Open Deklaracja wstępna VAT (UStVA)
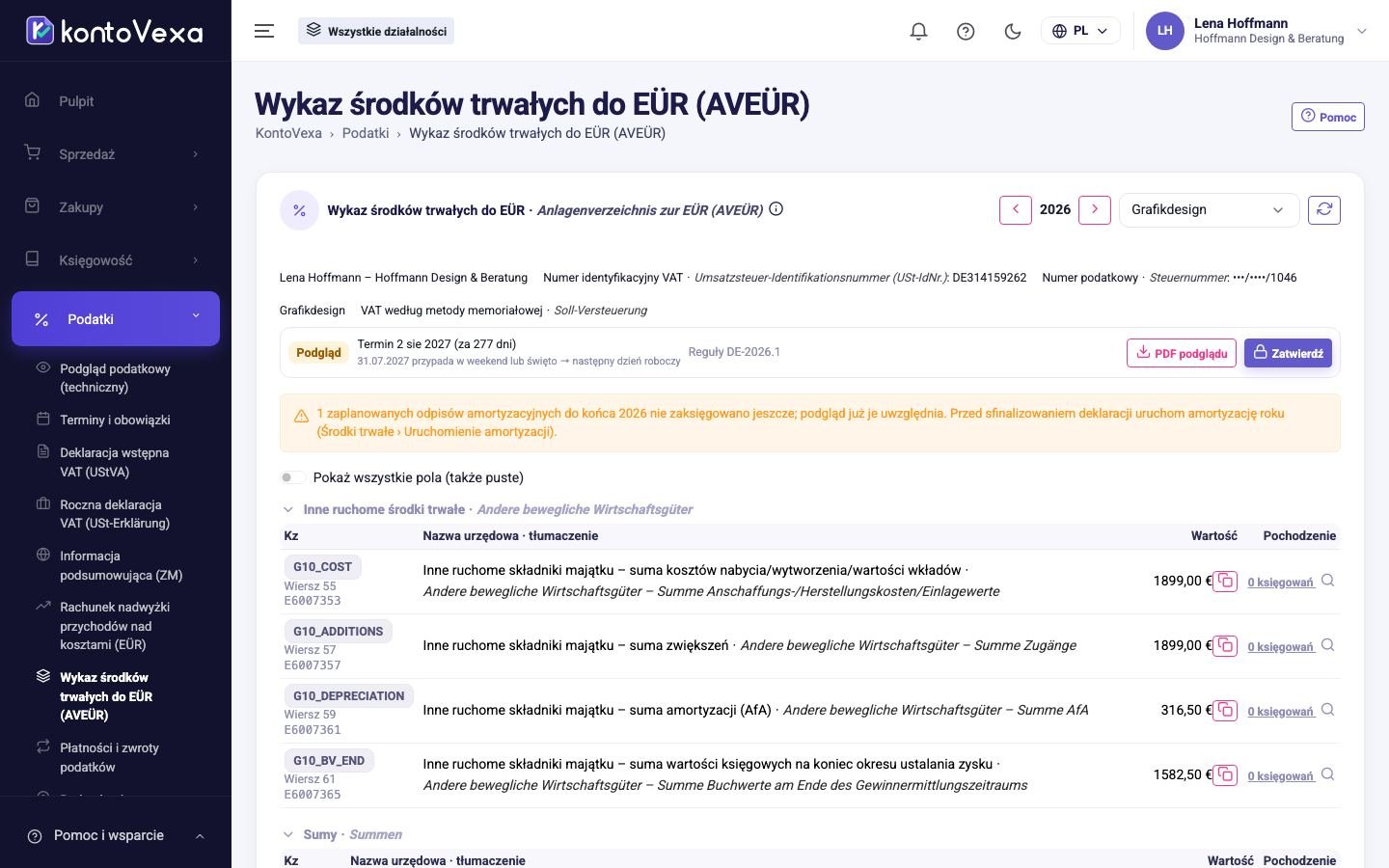The width and height of the screenshot is (1389, 868). pos(114,462)
